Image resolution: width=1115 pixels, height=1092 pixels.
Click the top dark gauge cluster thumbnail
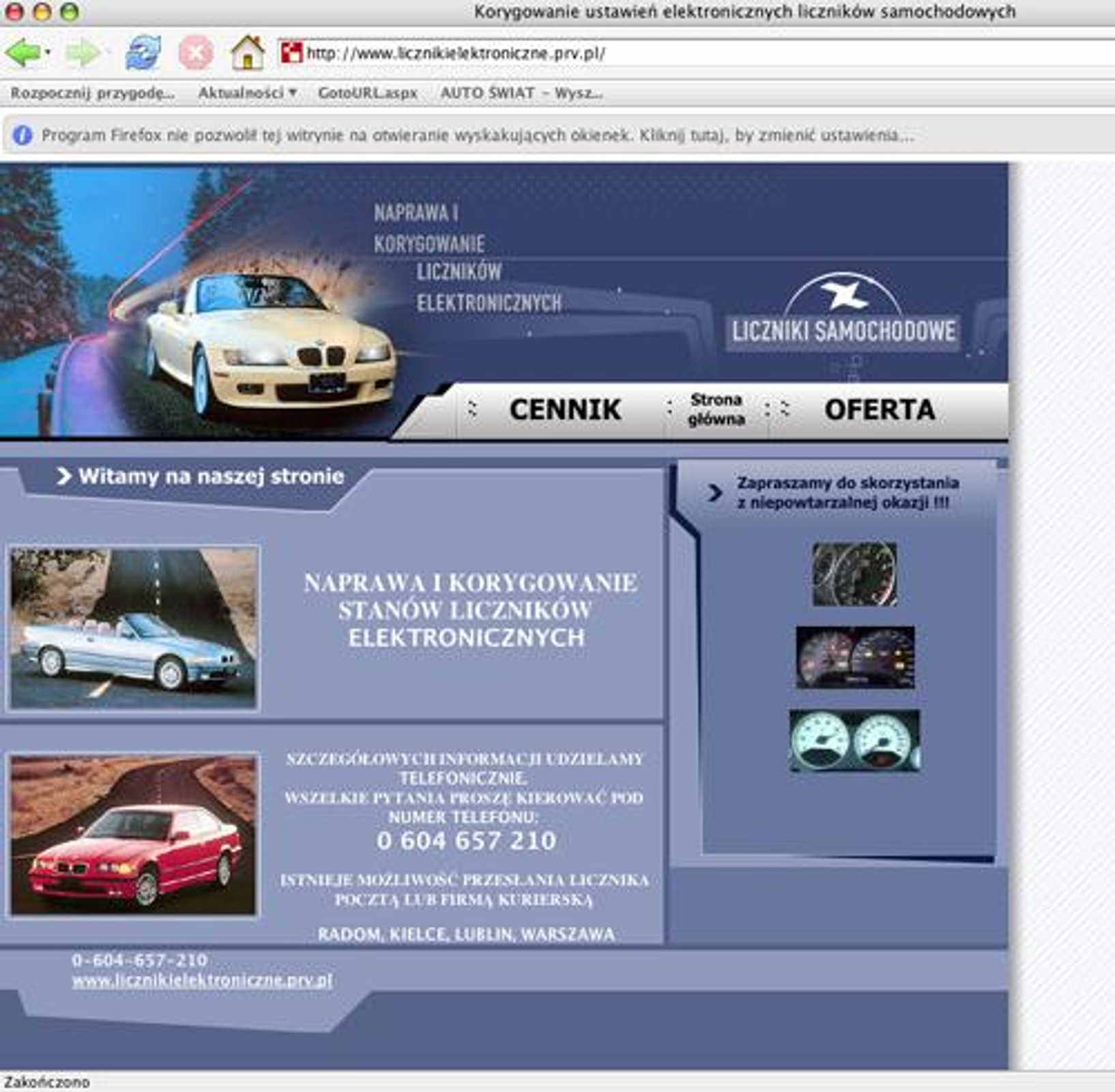tap(855, 574)
